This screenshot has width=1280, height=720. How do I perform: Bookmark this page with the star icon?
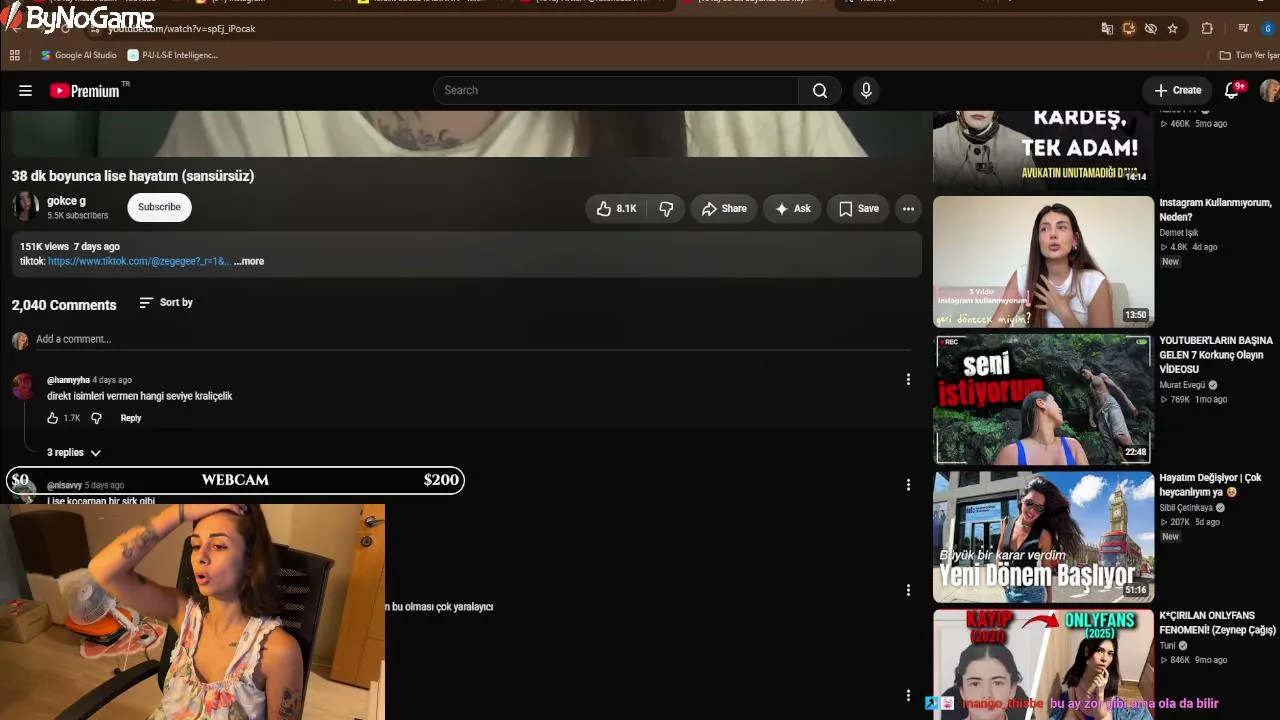(x=1173, y=29)
